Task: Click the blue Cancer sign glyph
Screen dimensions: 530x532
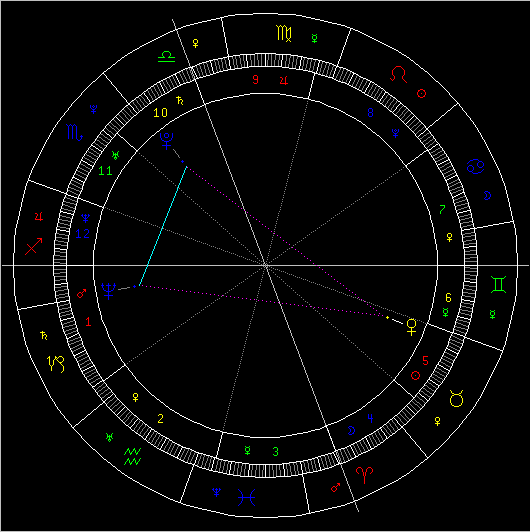Action: 475,166
